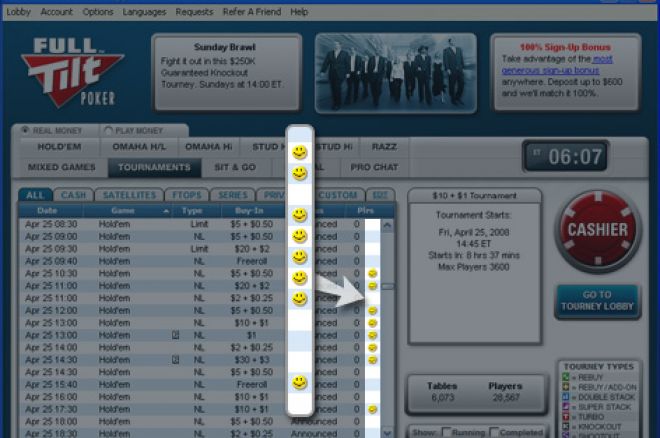Open the Options menu
Screen dimensions: 660x438
click(98, 12)
